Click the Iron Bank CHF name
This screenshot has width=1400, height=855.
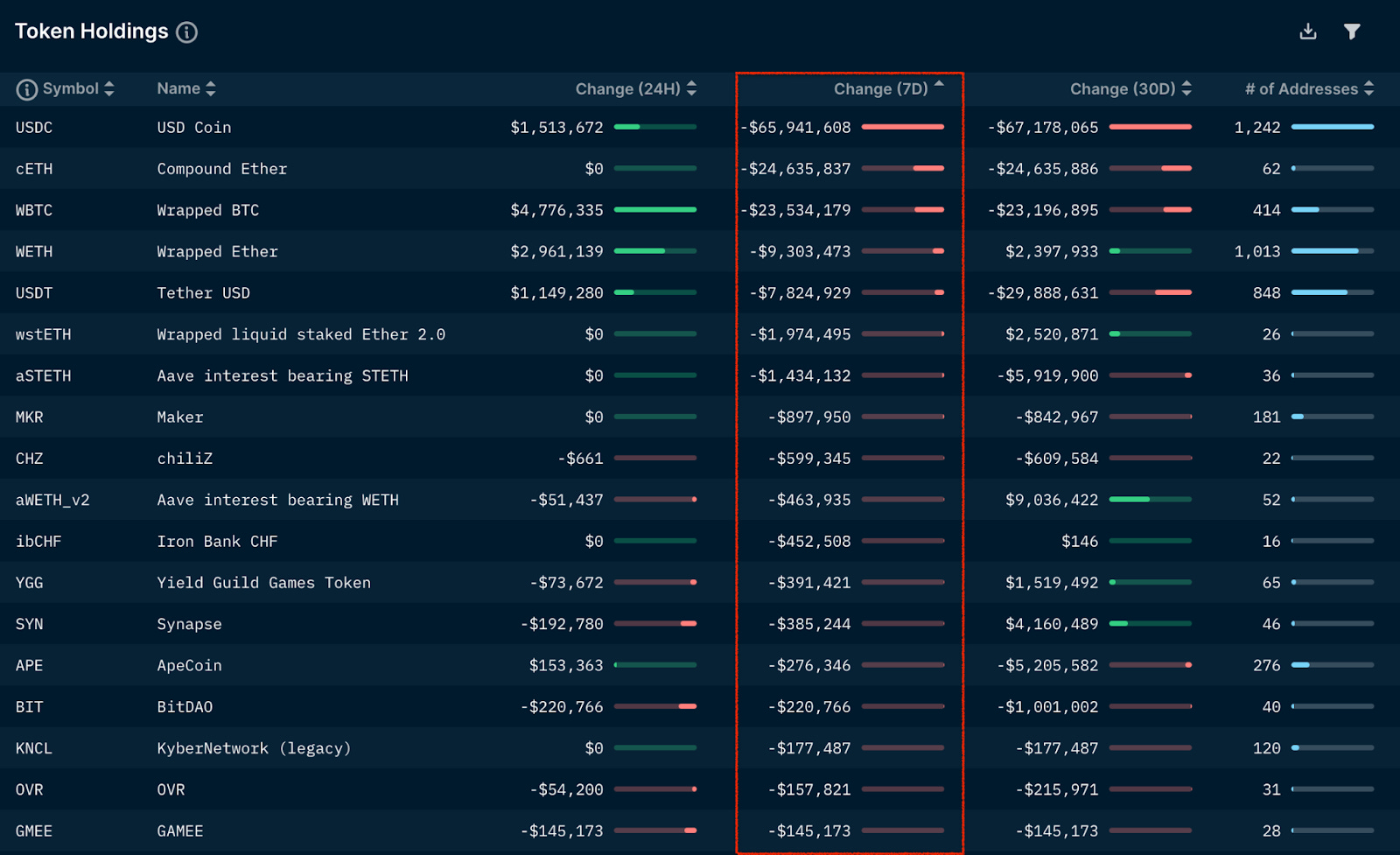click(x=218, y=542)
